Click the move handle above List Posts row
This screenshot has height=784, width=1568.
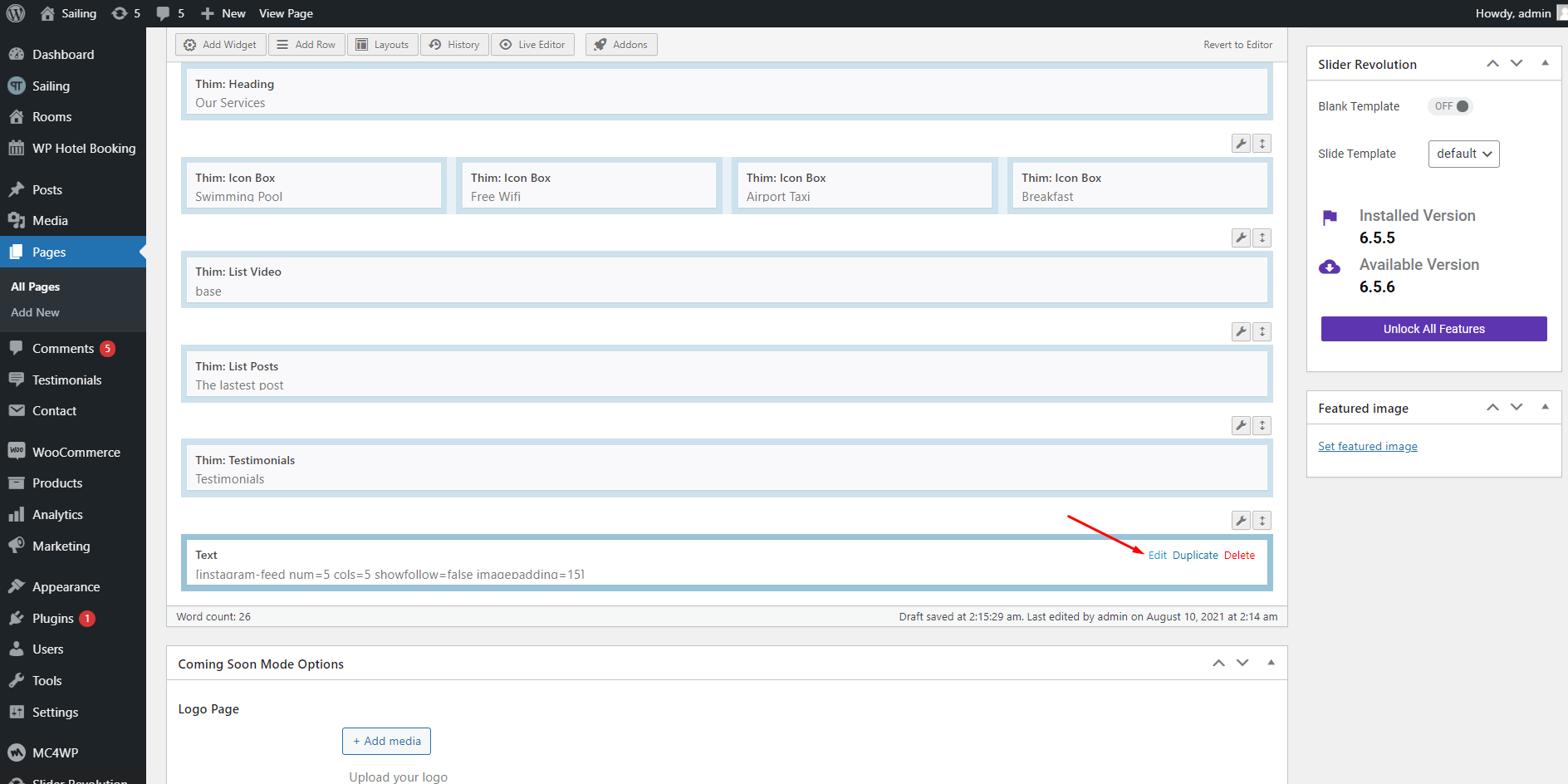(1262, 331)
